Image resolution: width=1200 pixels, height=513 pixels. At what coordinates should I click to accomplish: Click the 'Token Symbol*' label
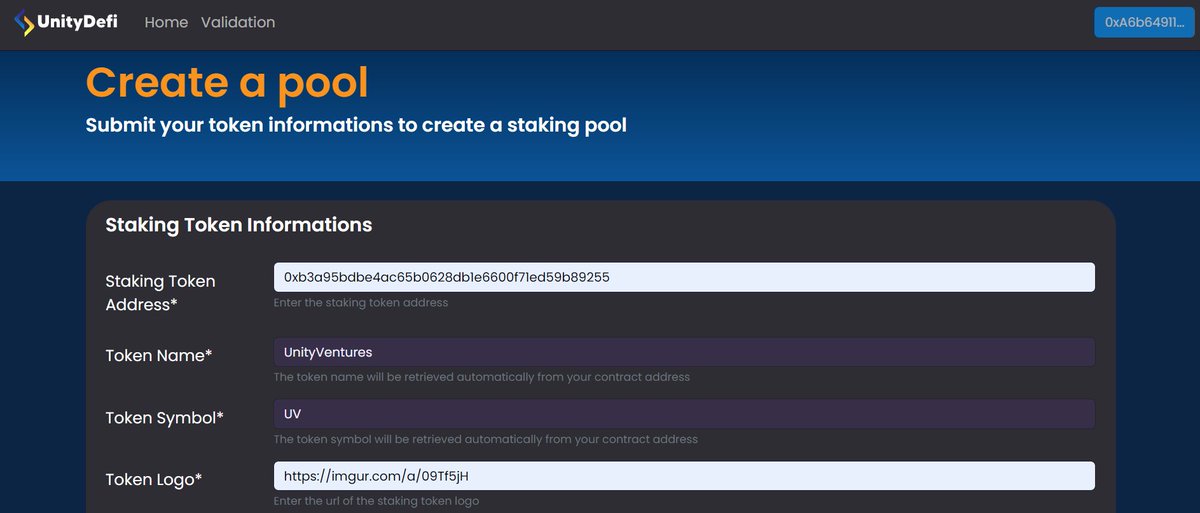pyautogui.click(x=164, y=418)
